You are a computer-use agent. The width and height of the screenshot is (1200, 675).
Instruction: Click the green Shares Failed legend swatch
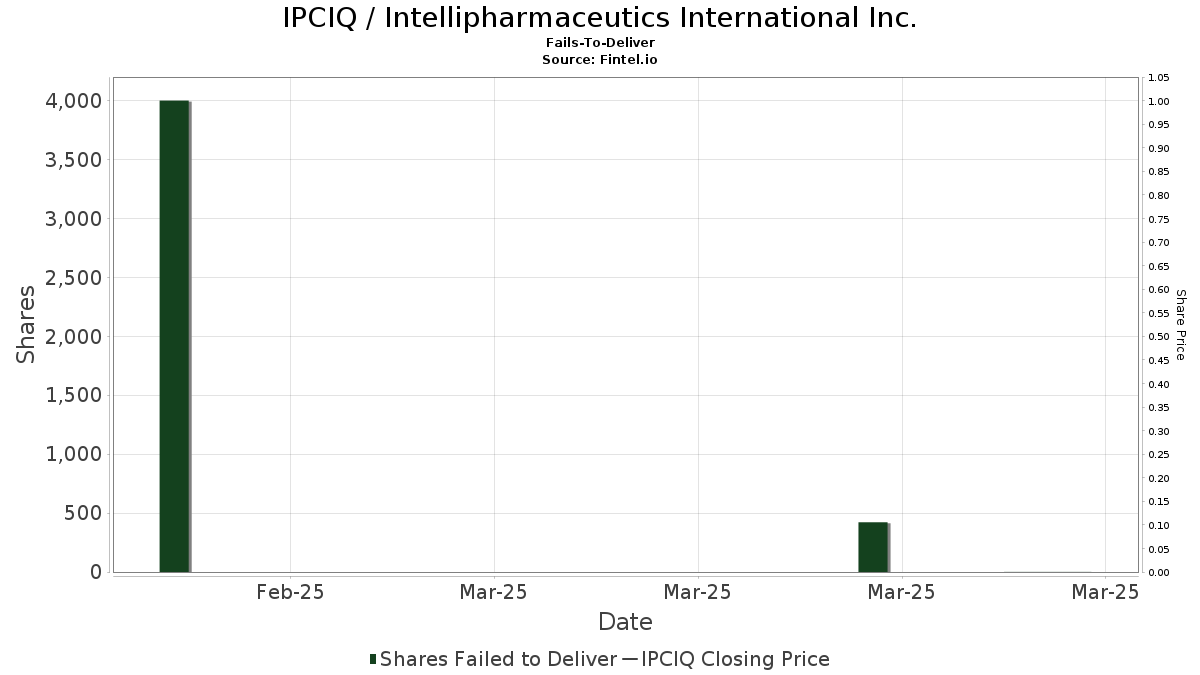click(x=373, y=659)
